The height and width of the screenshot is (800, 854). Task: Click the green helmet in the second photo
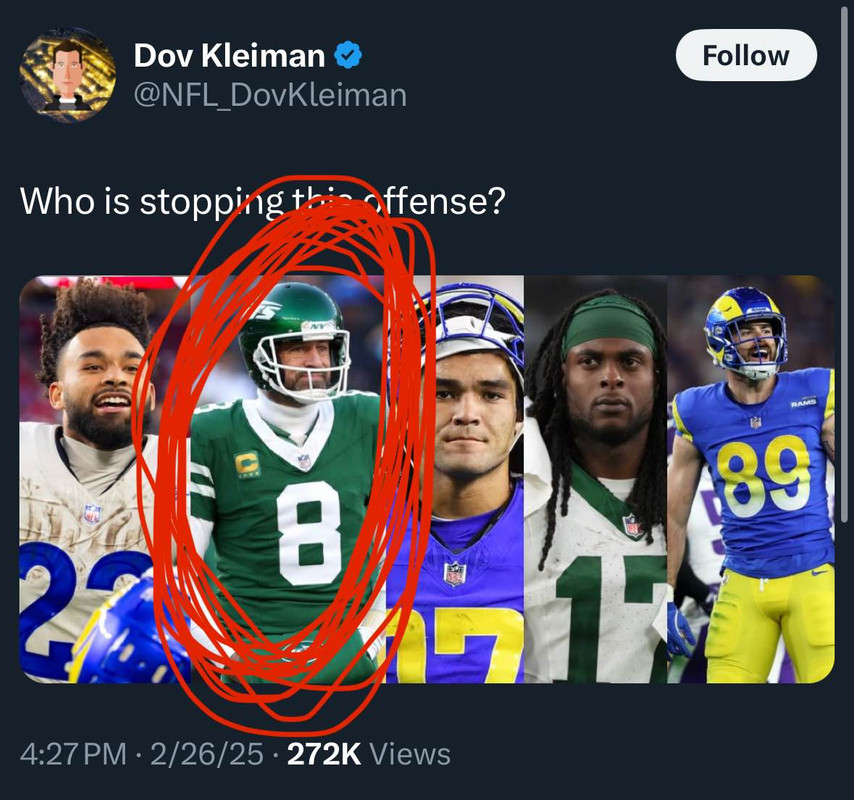[299, 328]
